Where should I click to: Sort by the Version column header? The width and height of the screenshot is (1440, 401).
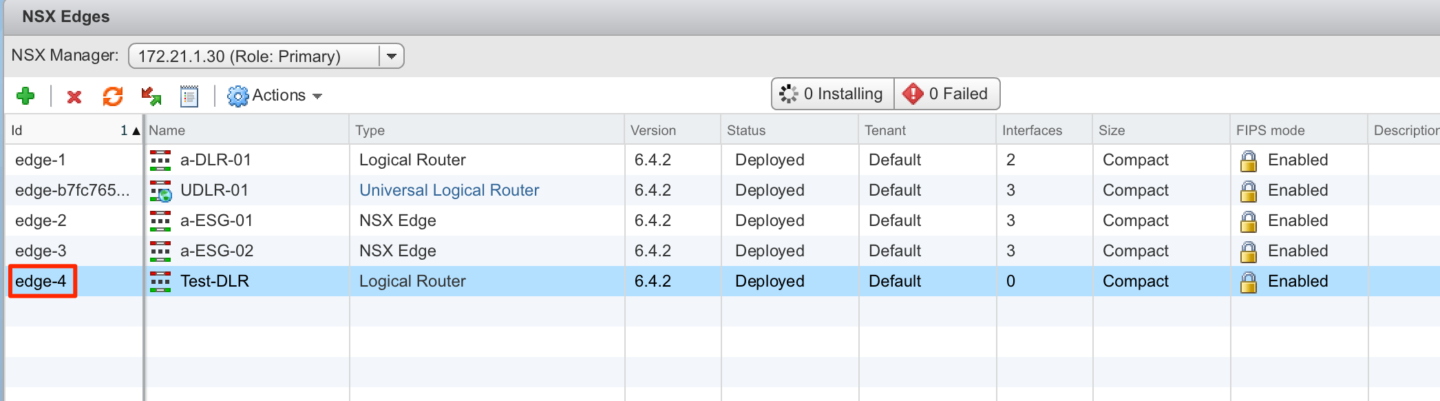pyautogui.click(x=674, y=130)
